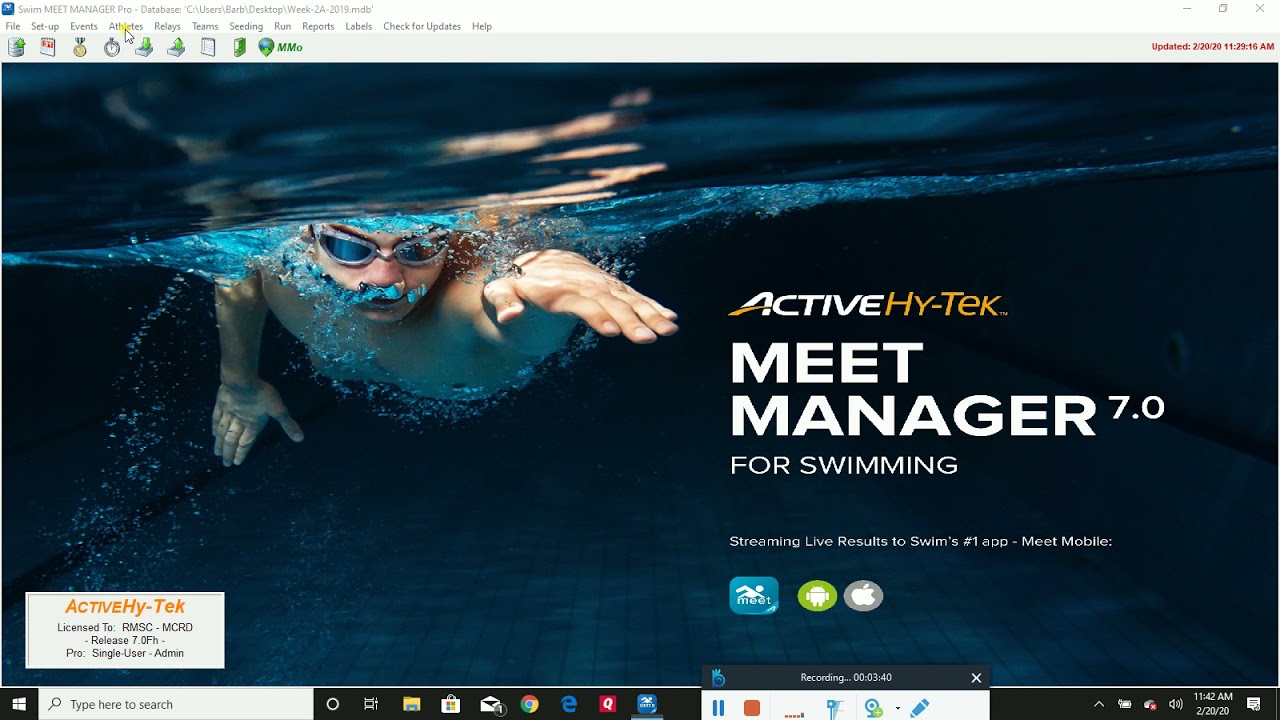Click the Meet Mobile app badge
The height and width of the screenshot is (720, 1280).
point(754,596)
